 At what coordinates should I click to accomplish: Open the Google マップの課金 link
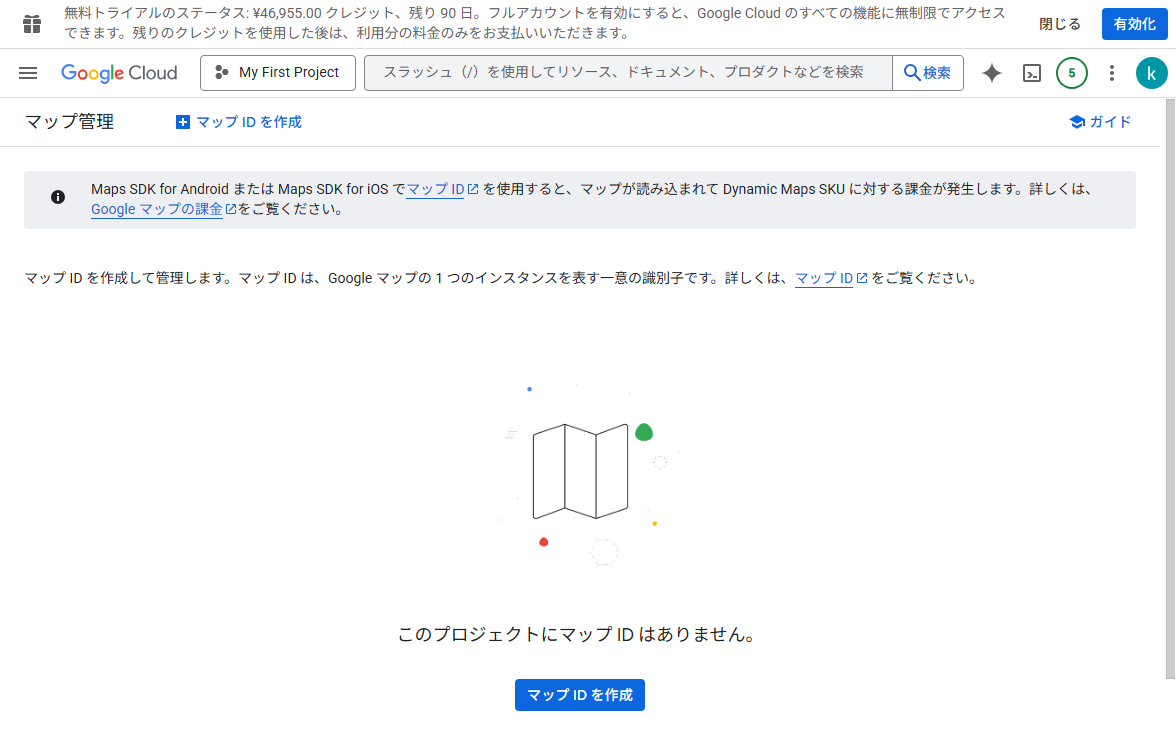click(157, 210)
